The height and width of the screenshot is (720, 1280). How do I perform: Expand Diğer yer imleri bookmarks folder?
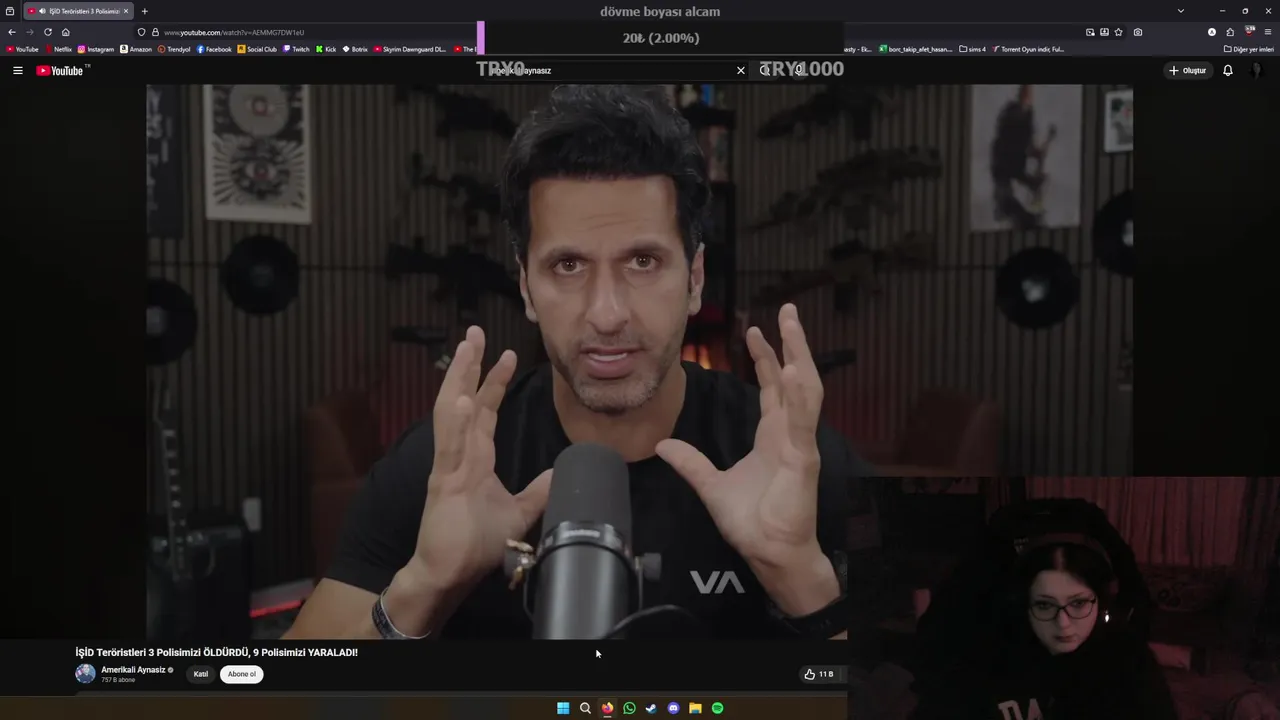[1249, 49]
